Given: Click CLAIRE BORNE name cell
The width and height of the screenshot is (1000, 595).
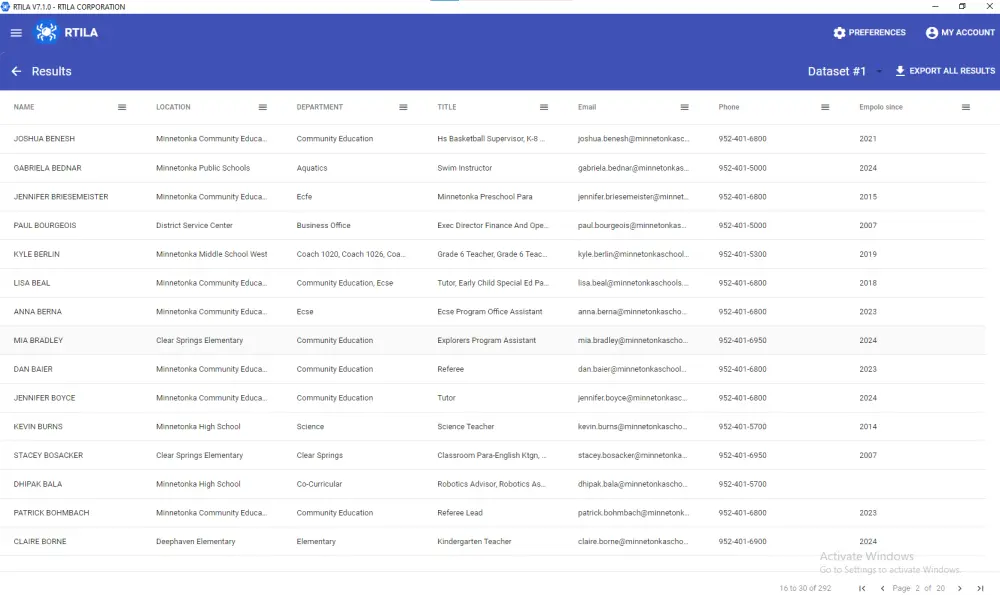Looking at the screenshot, I should coord(40,541).
